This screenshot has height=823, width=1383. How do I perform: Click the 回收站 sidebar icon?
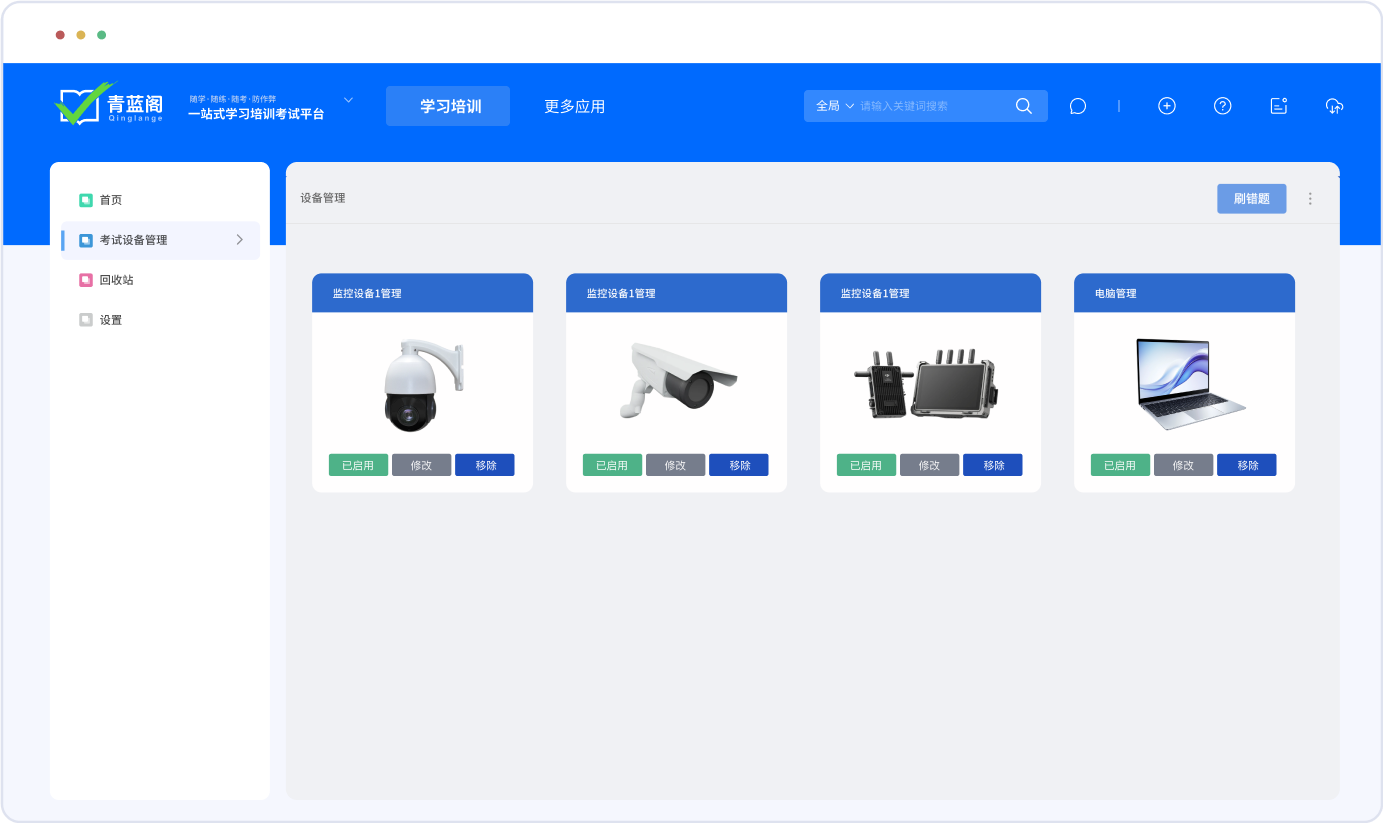tap(86, 280)
